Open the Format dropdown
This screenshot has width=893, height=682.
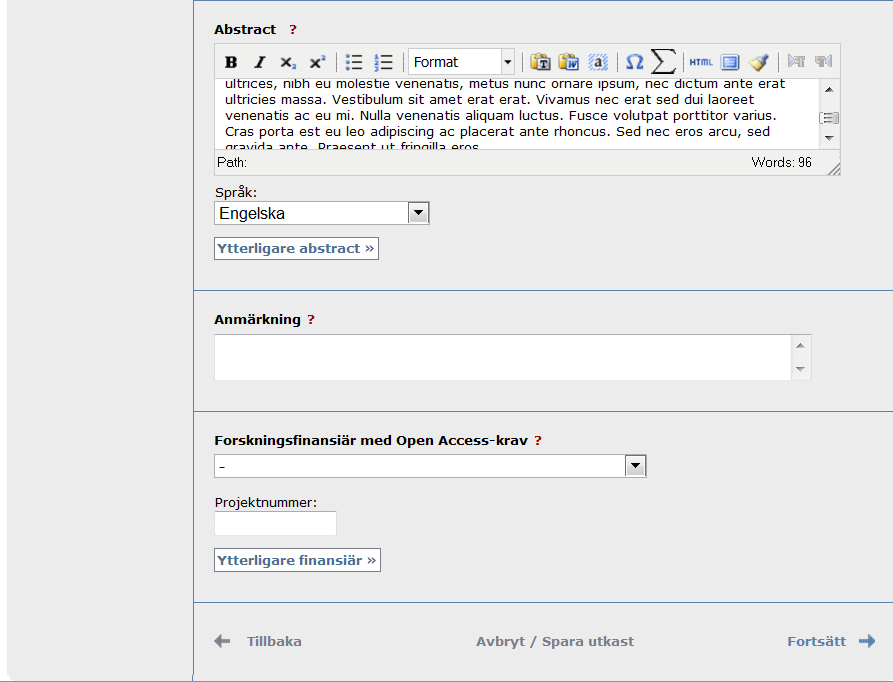(461, 61)
